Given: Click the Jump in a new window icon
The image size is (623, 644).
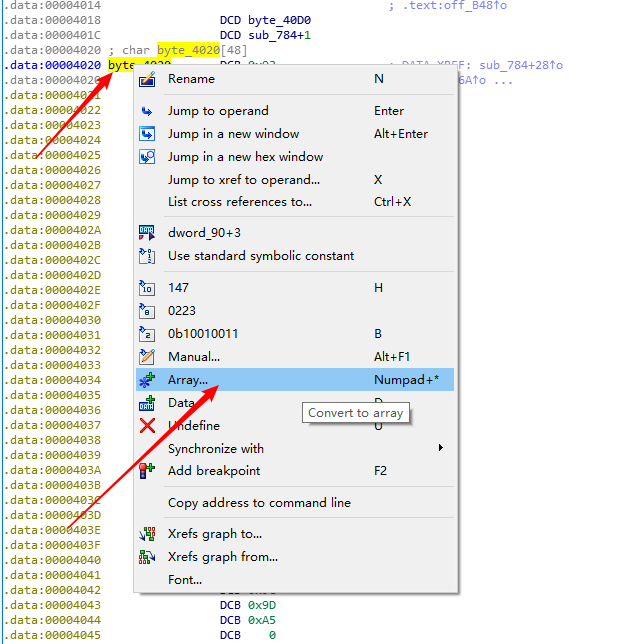Looking at the screenshot, I should [147, 134].
